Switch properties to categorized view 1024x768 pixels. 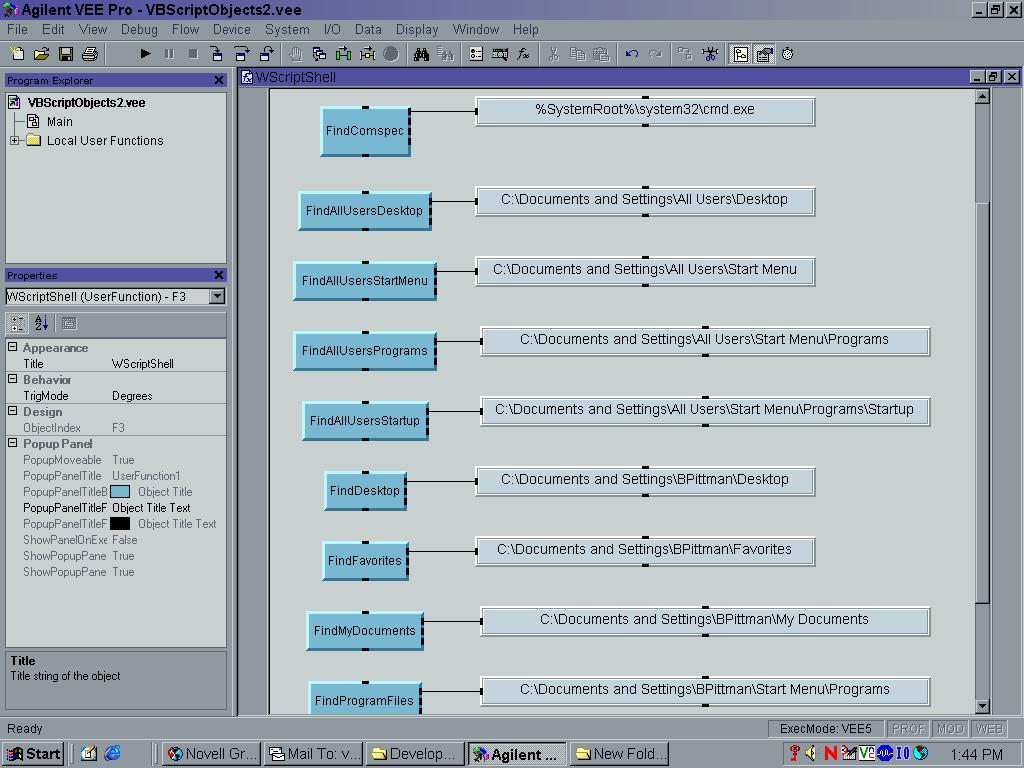[x=18, y=323]
